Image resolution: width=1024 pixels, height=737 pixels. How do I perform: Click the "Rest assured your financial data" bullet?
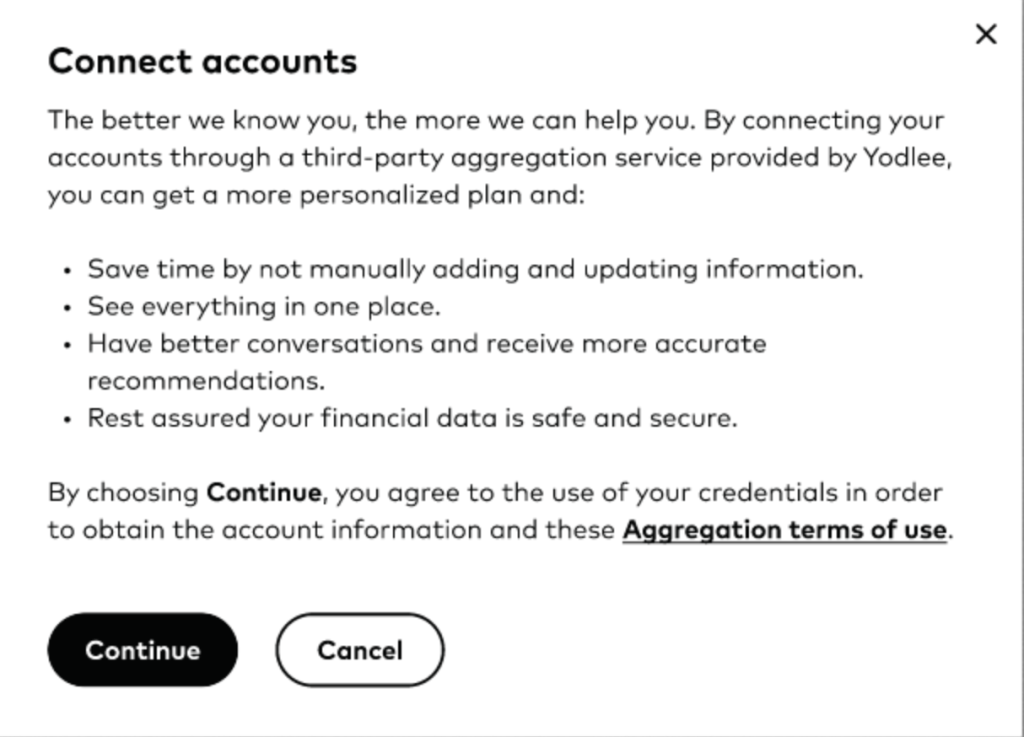coord(300,418)
